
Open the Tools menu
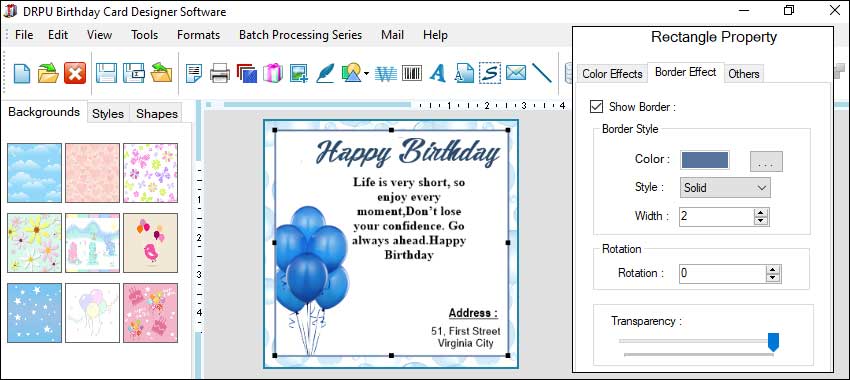(144, 35)
